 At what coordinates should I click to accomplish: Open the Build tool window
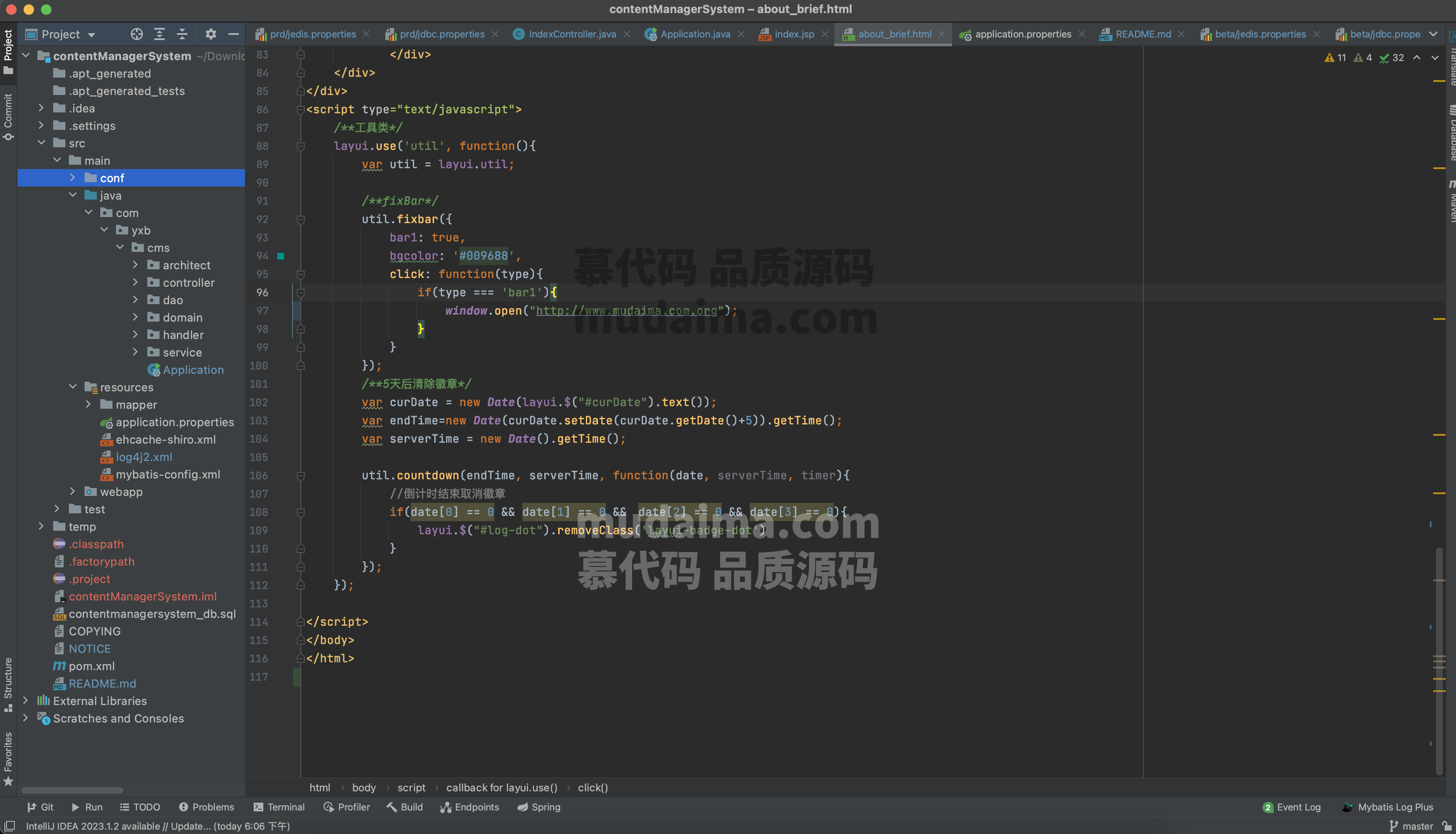pos(405,807)
